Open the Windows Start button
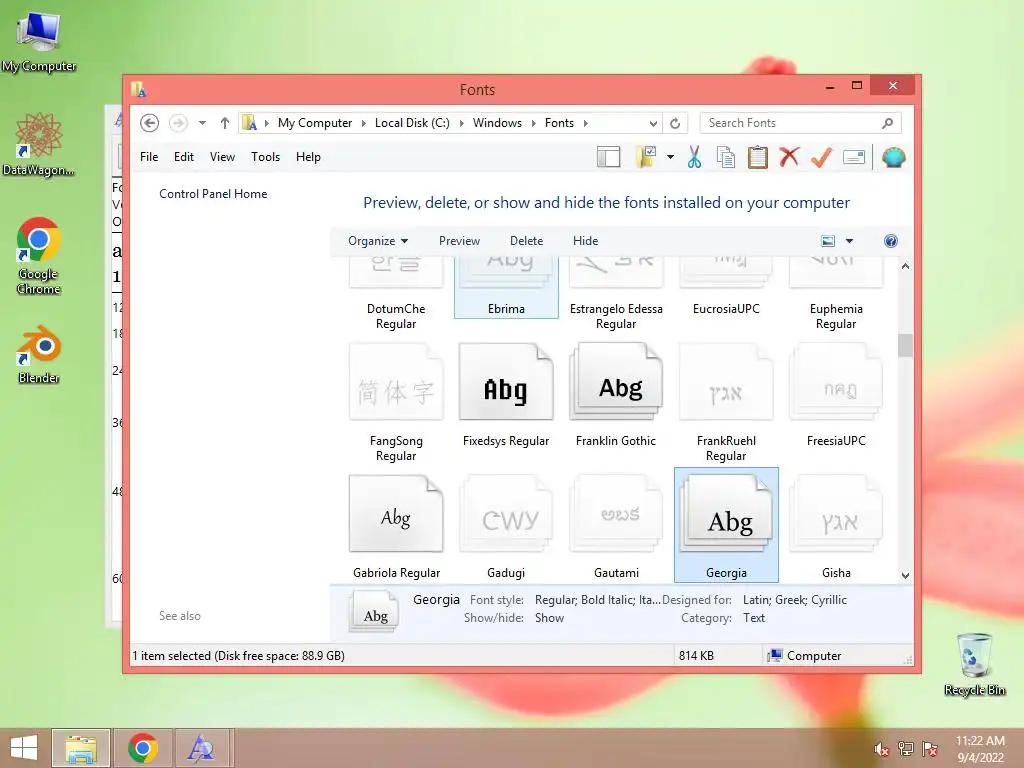 pyautogui.click(x=24, y=748)
